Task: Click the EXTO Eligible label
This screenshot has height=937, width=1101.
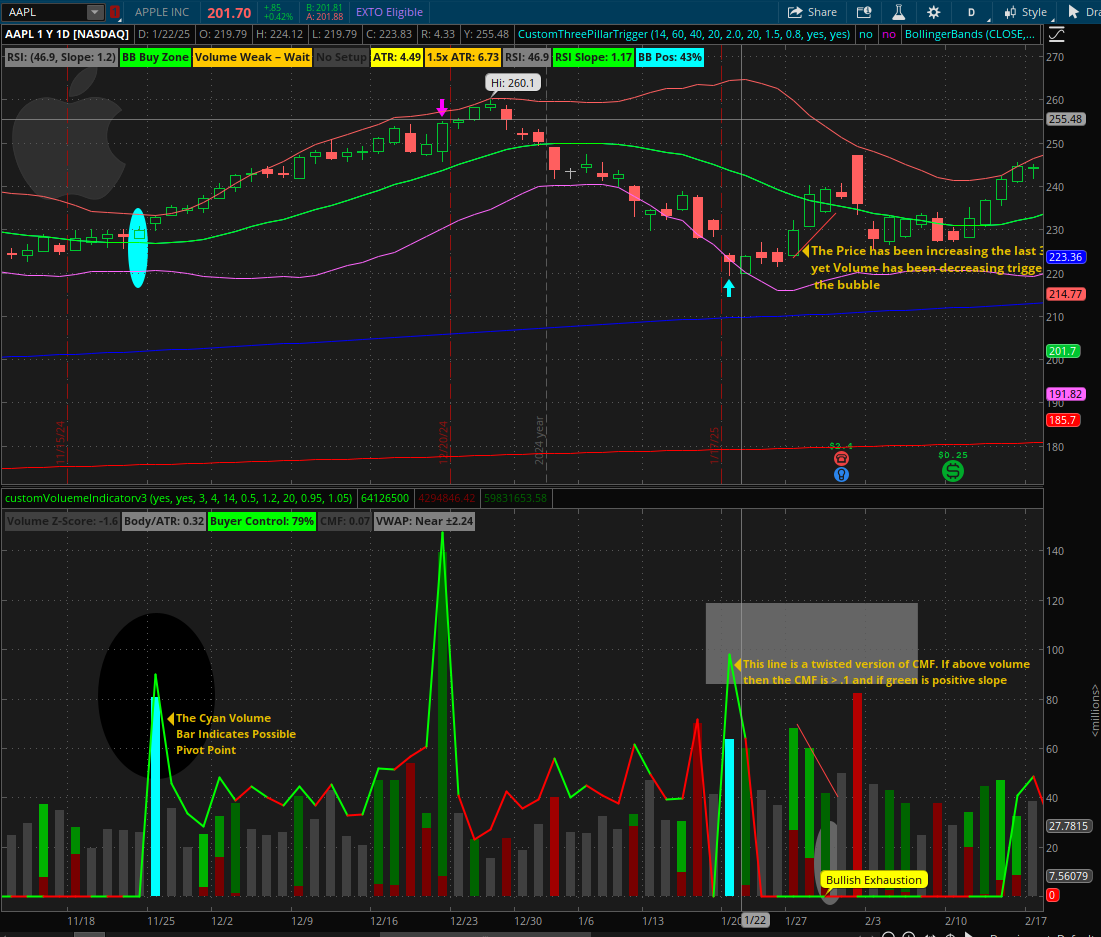Action: point(389,12)
